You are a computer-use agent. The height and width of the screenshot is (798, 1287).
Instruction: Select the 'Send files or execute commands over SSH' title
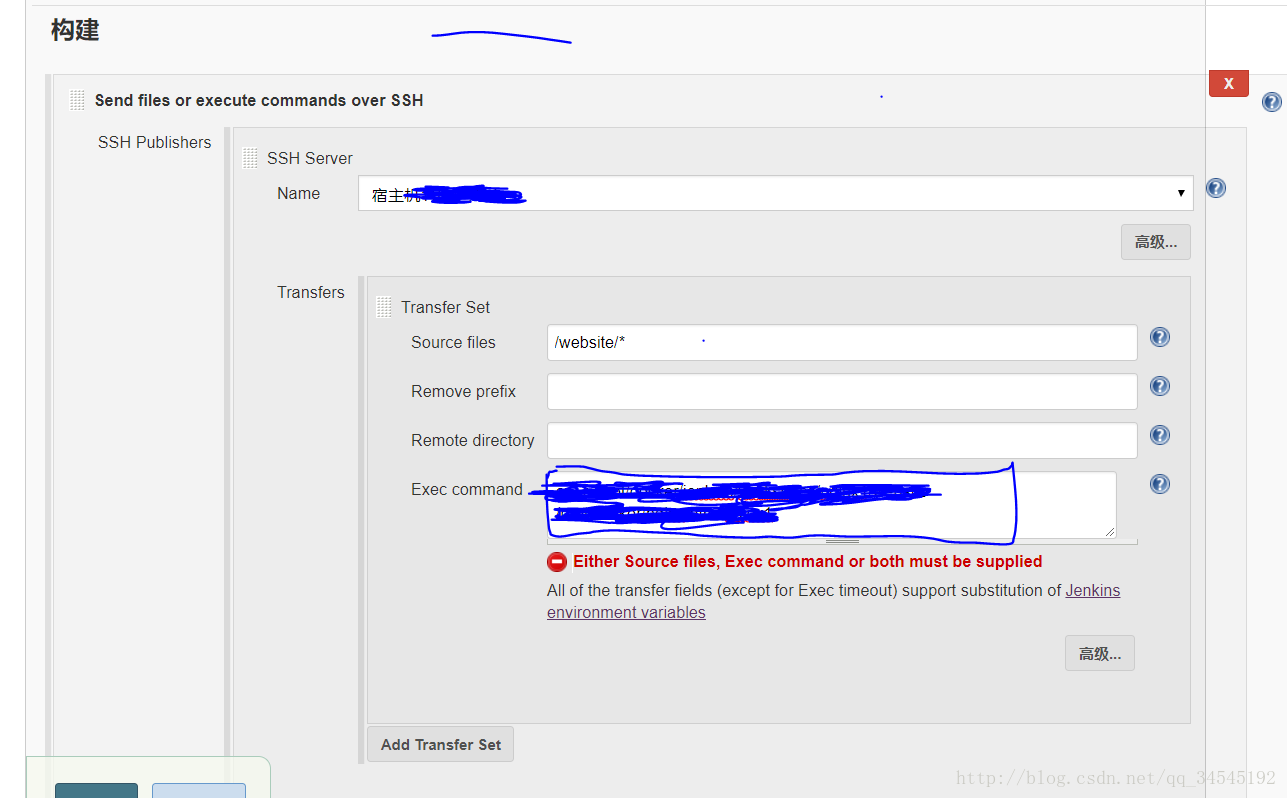259,100
